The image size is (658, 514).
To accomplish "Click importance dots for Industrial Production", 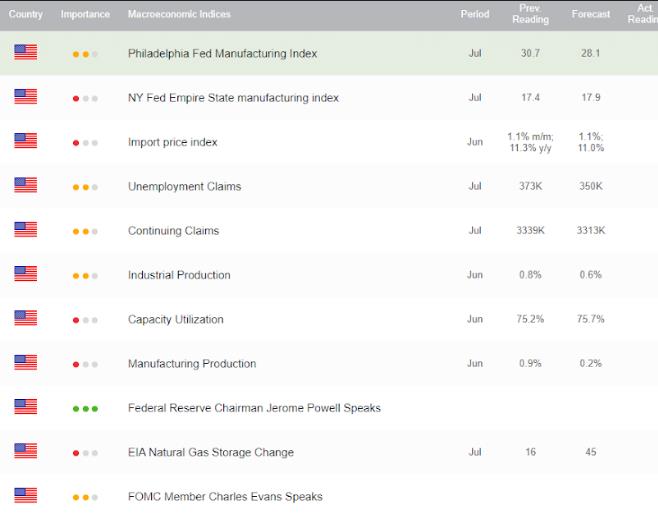I will (85, 276).
